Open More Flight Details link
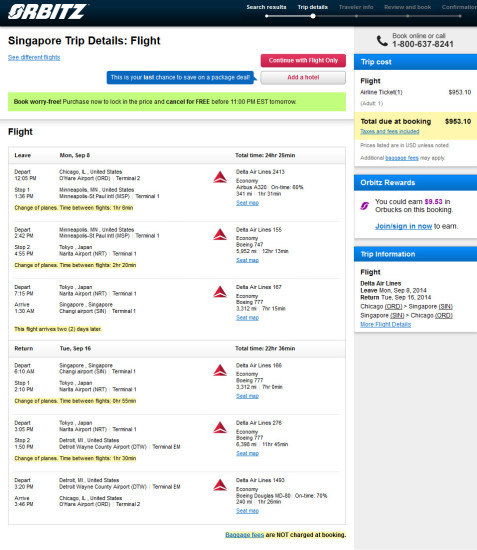The width and height of the screenshot is (477, 550). (x=385, y=324)
